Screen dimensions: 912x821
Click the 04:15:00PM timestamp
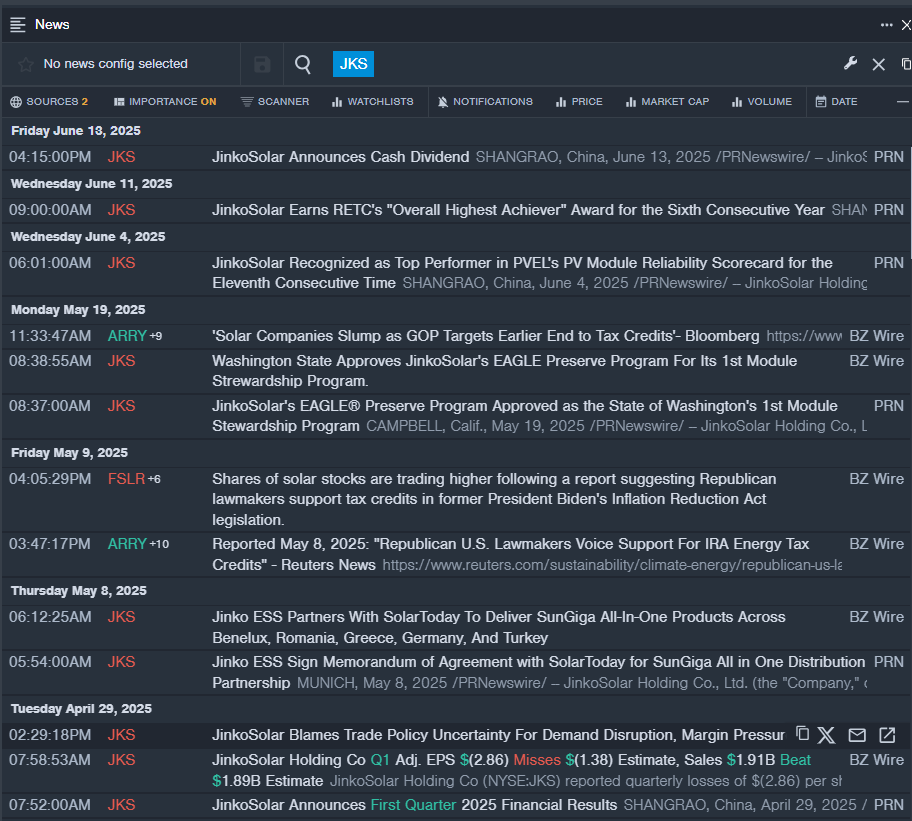pos(50,157)
